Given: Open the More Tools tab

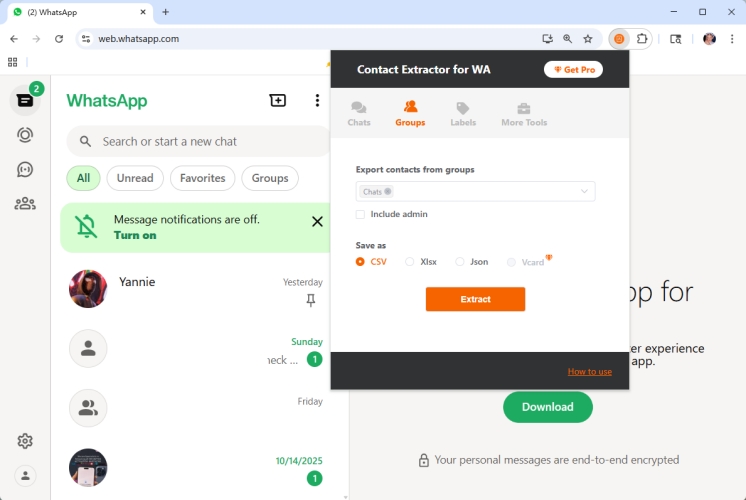Looking at the screenshot, I should [524, 114].
